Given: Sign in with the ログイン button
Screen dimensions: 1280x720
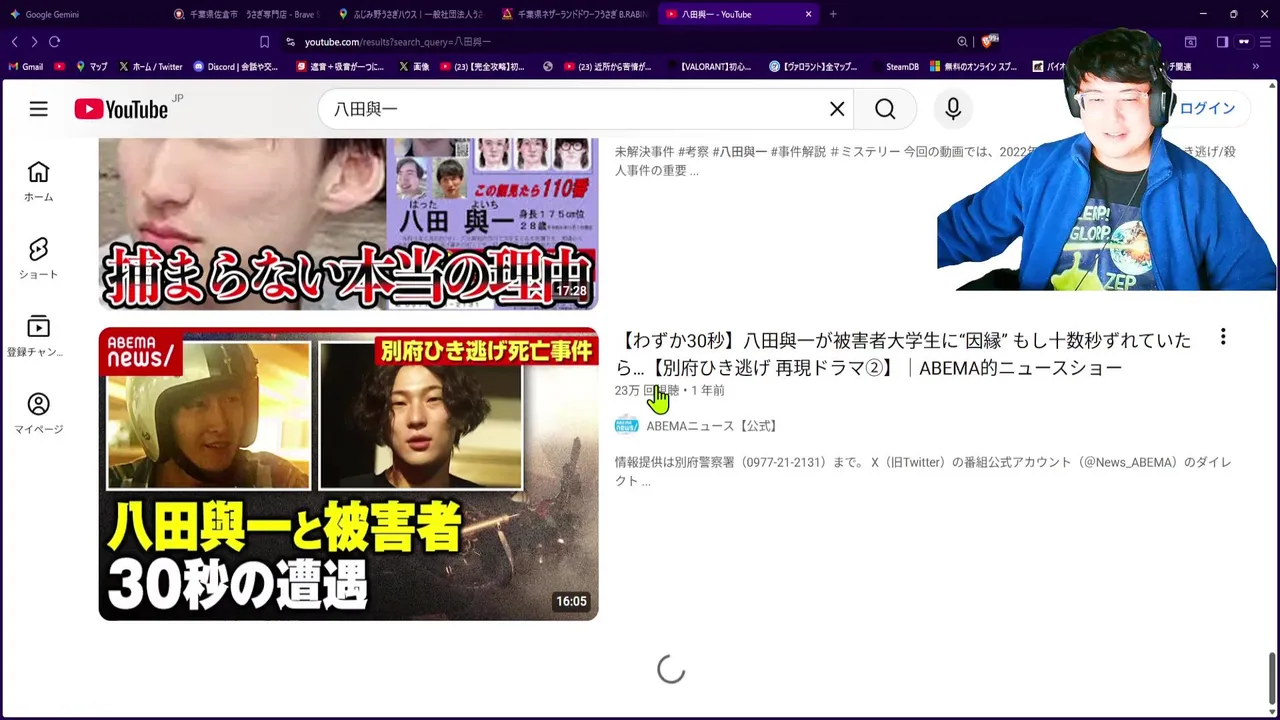Looking at the screenshot, I should 1207,109.
